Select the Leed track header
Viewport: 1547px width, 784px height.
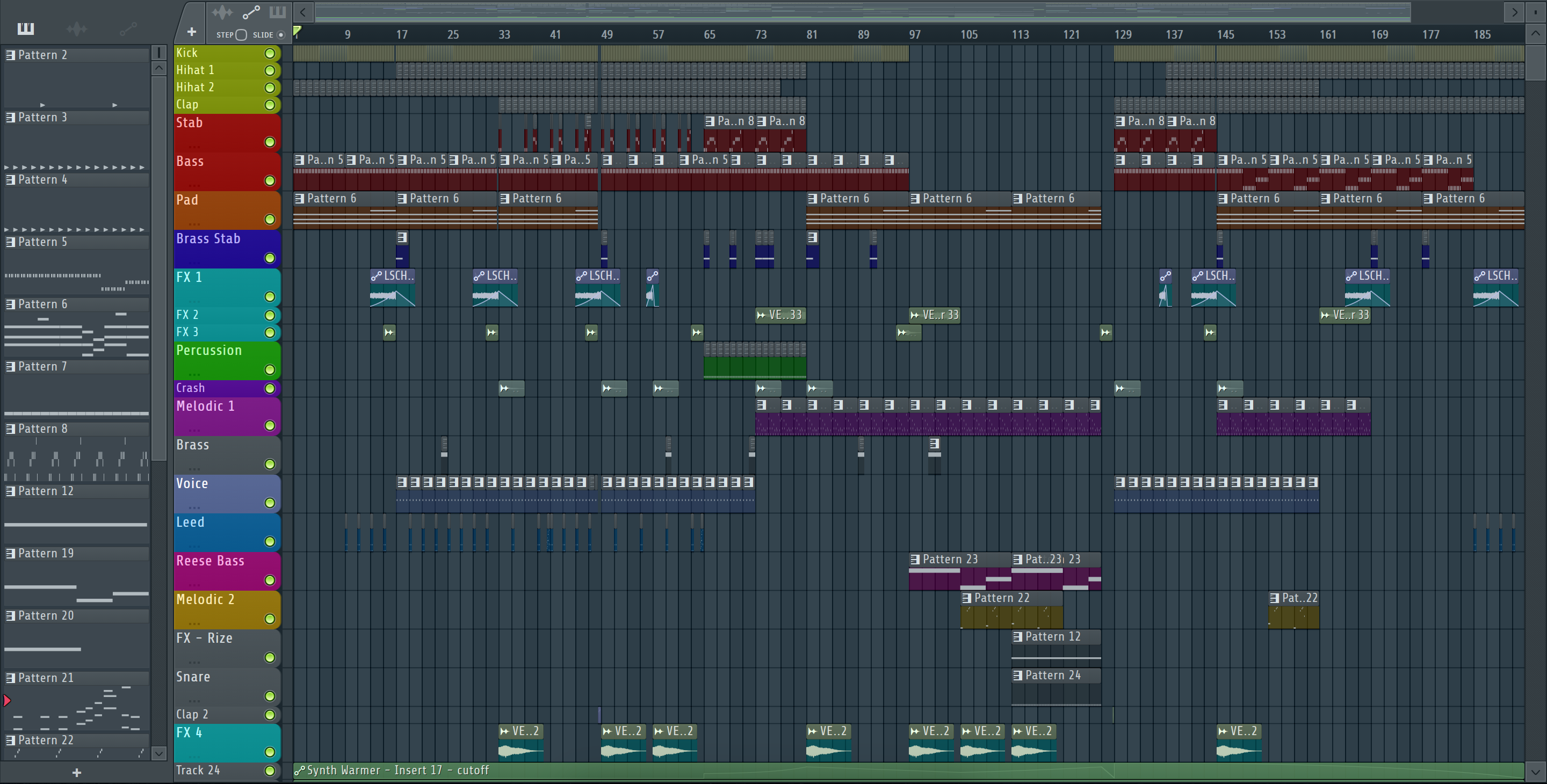tap(228, 532)
